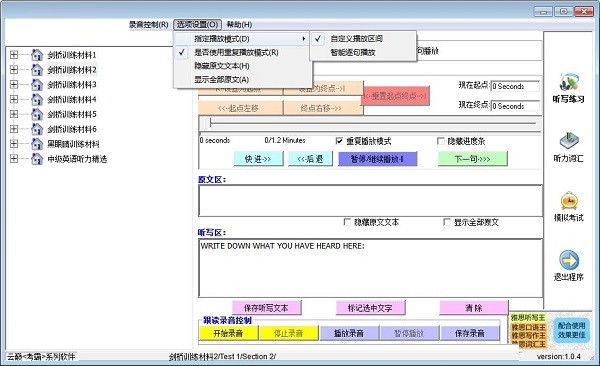Open the 听力词汇 listening vocabulary icon
Image resolution: width=600 pixels, height=366 pixels.
pos(569,141)
